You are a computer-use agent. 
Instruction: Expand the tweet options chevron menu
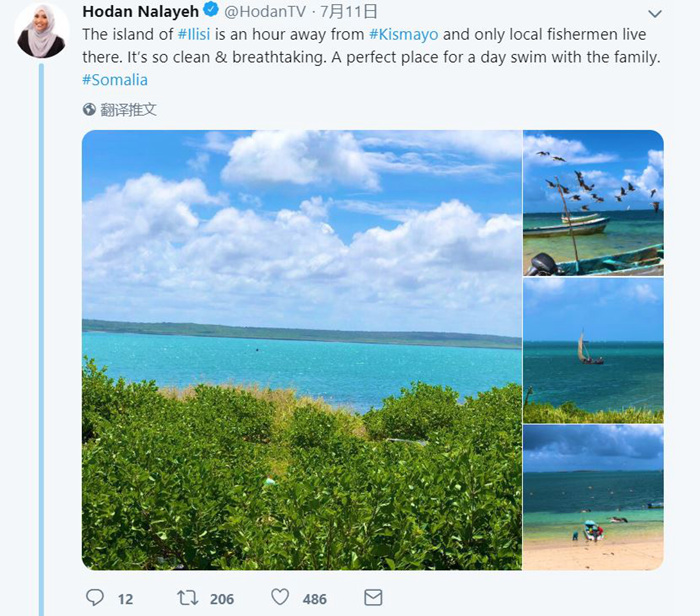tap(654, 13)
